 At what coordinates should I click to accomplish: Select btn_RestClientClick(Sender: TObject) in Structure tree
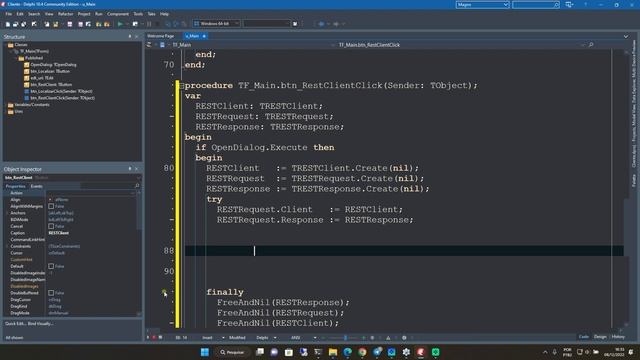coord(62,98)
